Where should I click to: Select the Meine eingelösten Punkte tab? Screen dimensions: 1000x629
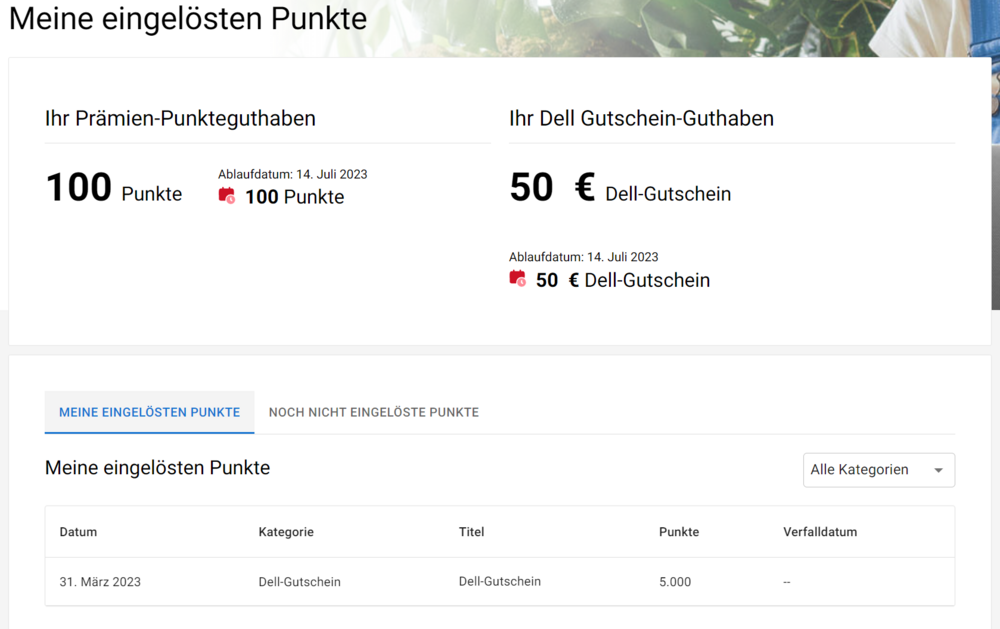point(149,412)
